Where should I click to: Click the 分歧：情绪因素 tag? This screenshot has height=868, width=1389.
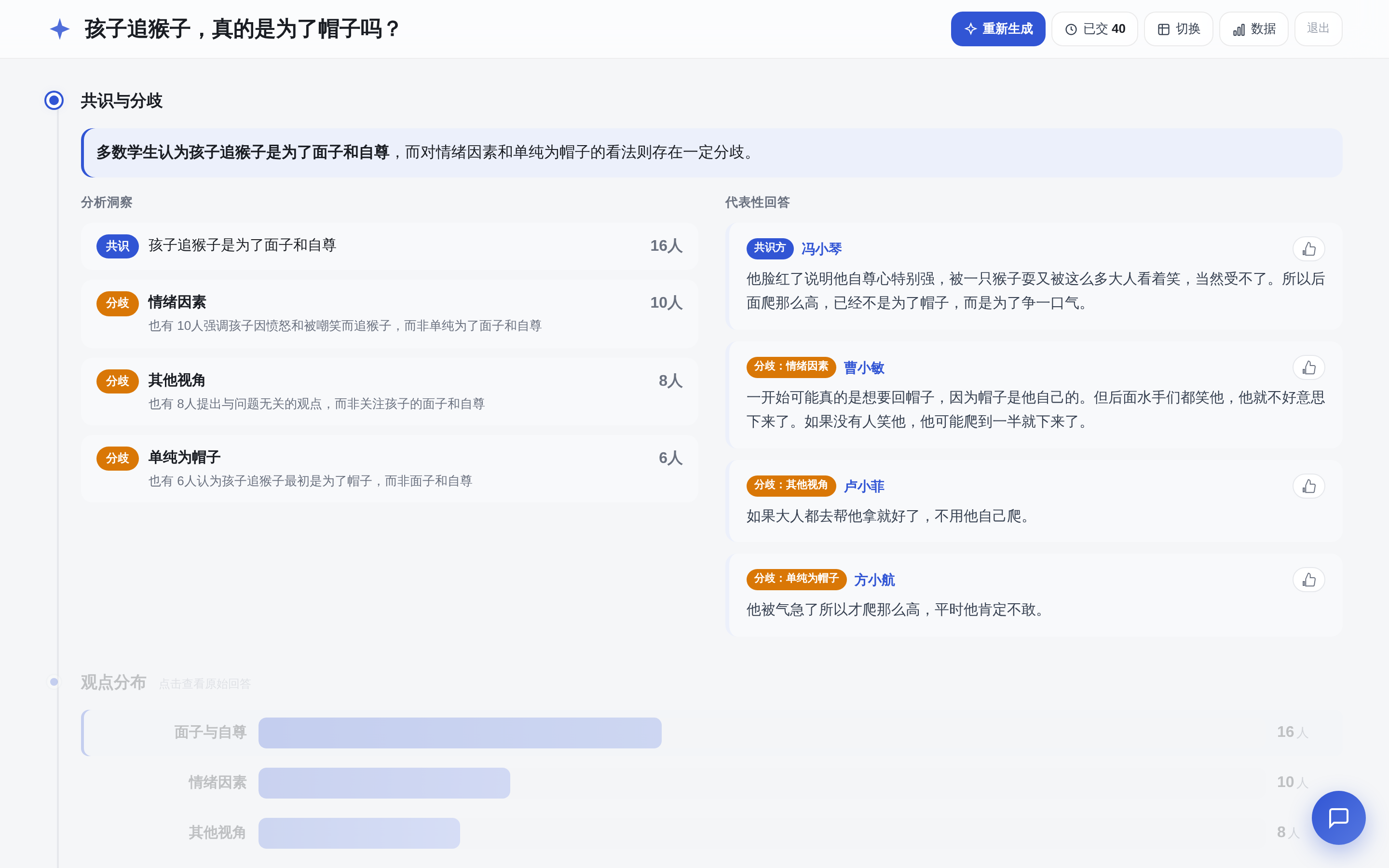791,367
